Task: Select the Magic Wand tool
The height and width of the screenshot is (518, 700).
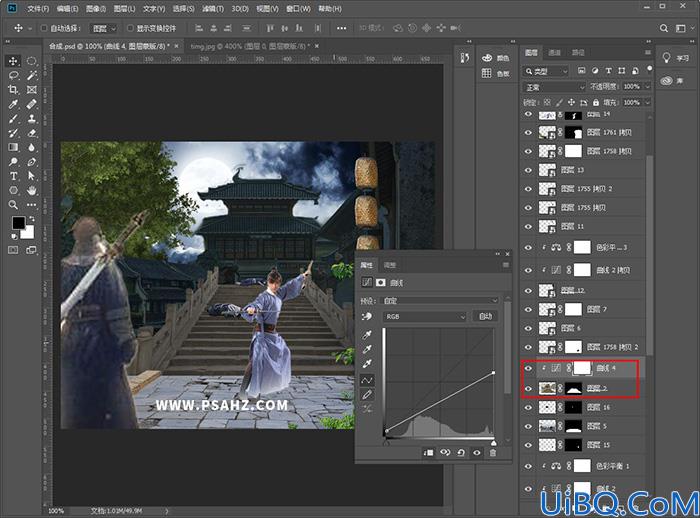Action: coord(31,75)
